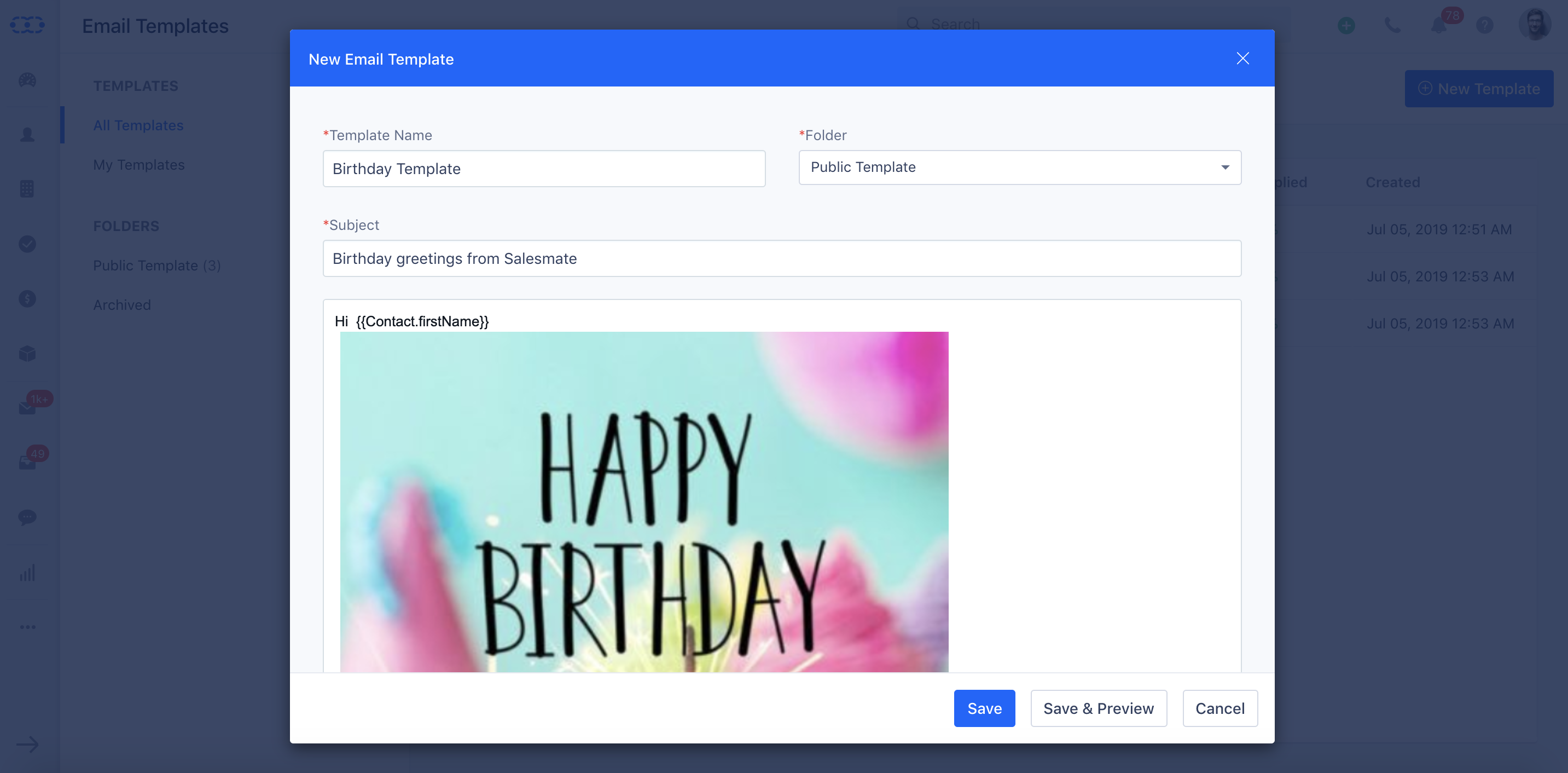Viewport: 1568px width, 773px height.
Task: Open the Archived folder
Action: coord(122,304)
